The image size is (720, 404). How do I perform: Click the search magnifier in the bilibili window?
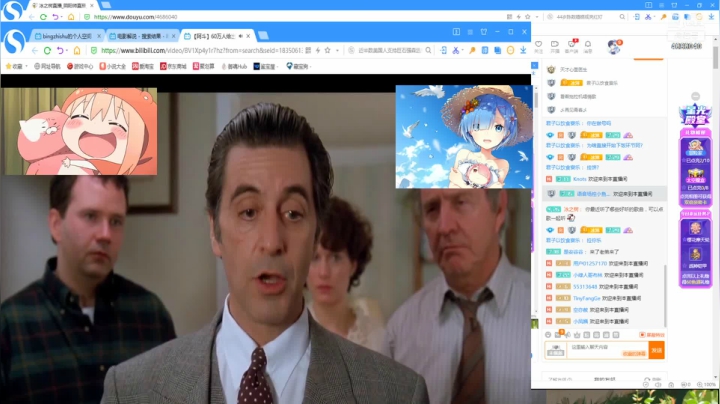pos(428,50)
